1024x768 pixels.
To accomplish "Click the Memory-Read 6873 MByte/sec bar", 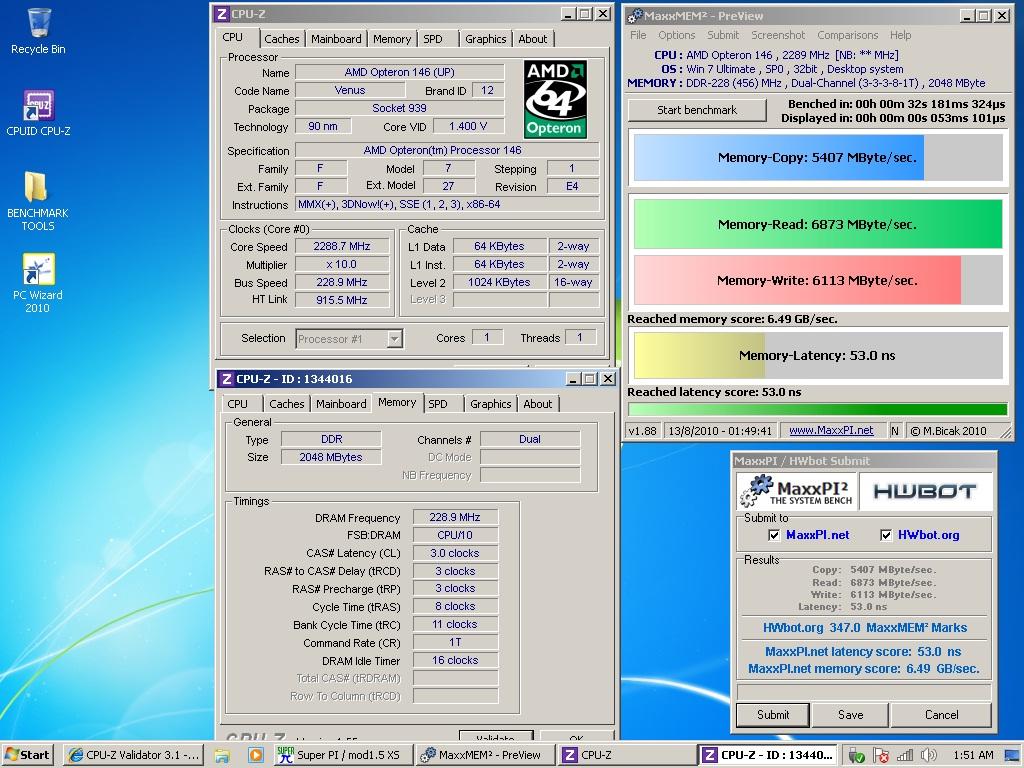I will [x=818, y=225].
